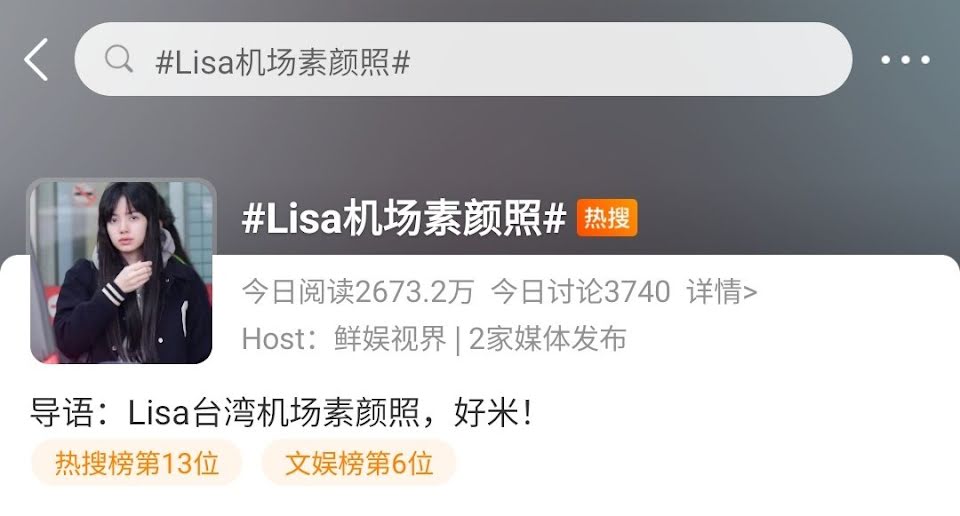Viewport: 960px width, 516px height.
Task: Expand 详情> for topic details
Action: coord(722,291)
